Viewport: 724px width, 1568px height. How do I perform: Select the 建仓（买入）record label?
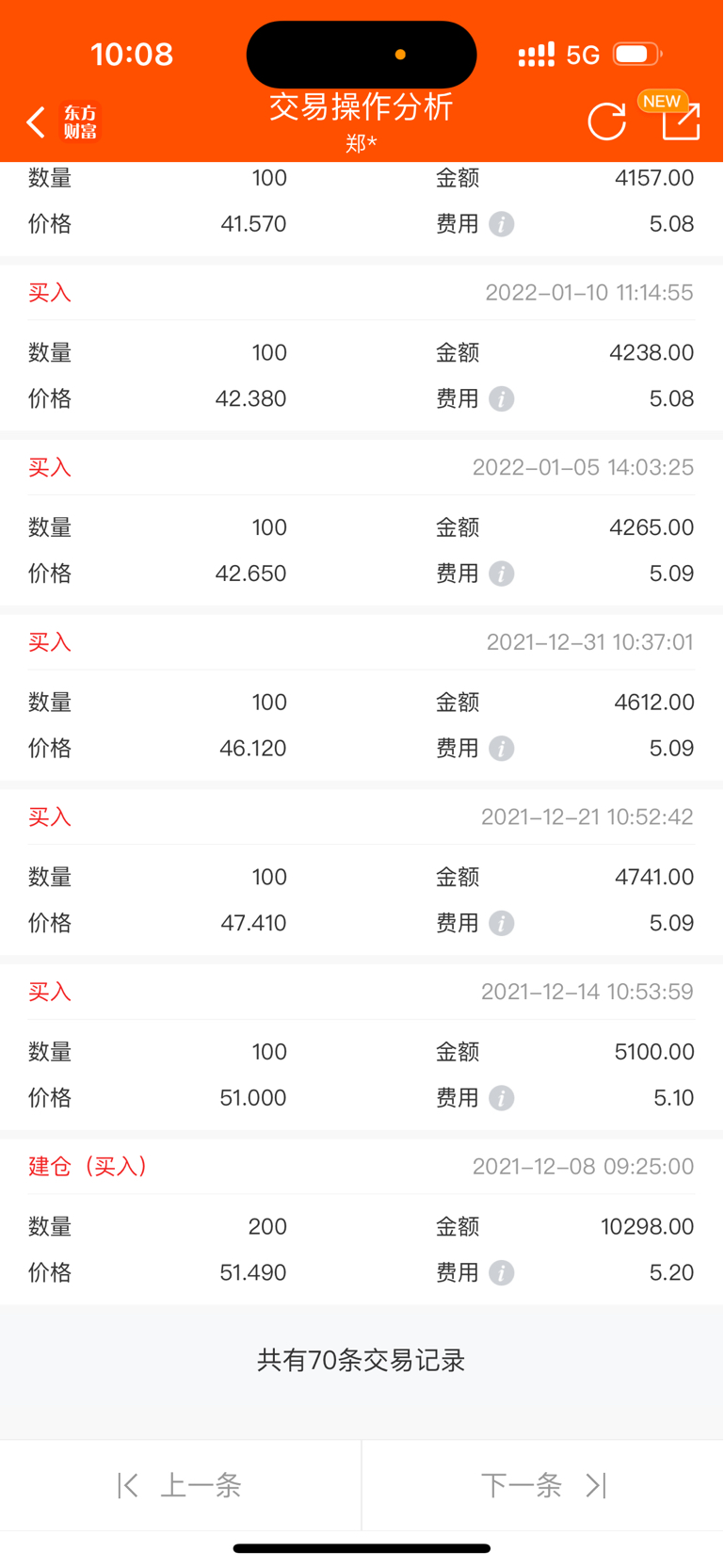pos(88,1166)
